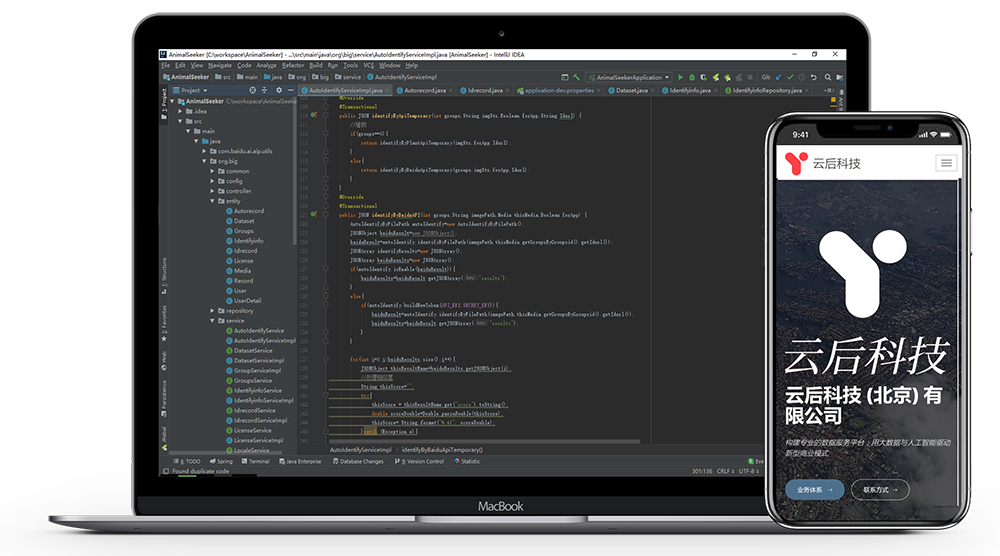The height and width of the screenshot is (556, 1000).
Task: Click identifyByBaiduApiTemporary() editor breadcrumb
Action: pos(442,450)
